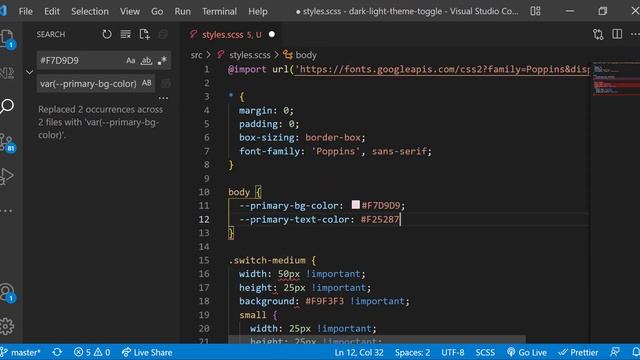This screenshot has height=360, width=640.
Task: Open problems indicator showing 5 errors
Action: coord(92,352)
